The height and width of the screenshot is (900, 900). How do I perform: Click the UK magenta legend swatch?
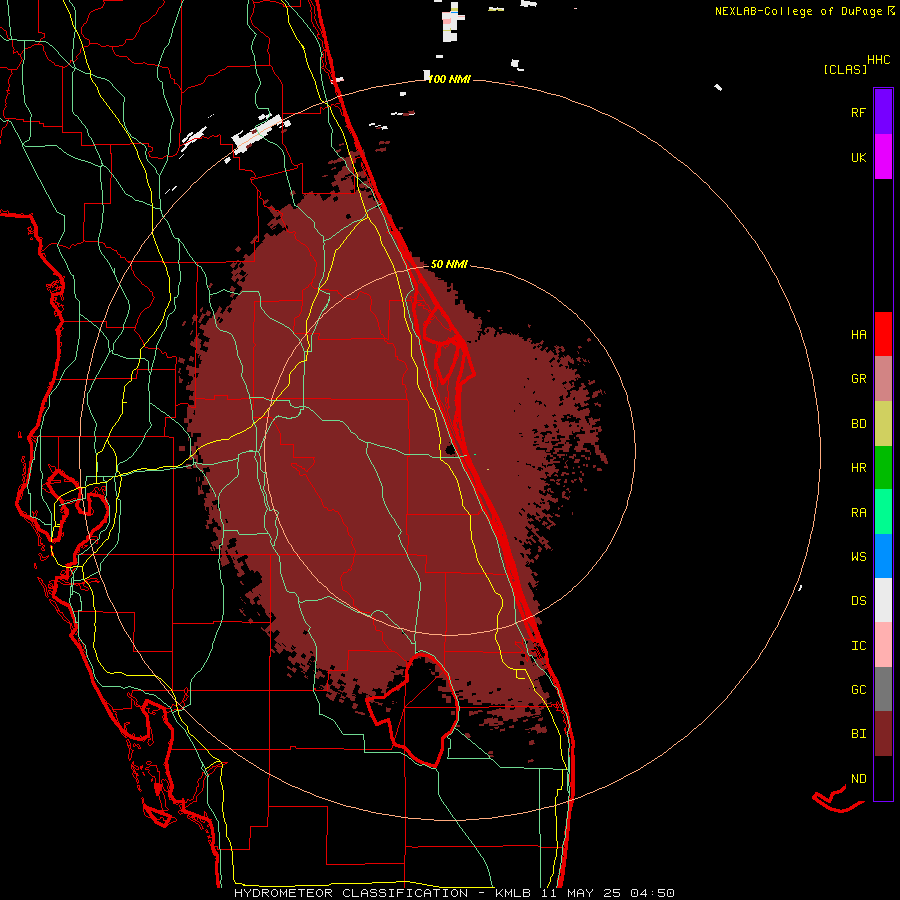click(x=883, y=157)
